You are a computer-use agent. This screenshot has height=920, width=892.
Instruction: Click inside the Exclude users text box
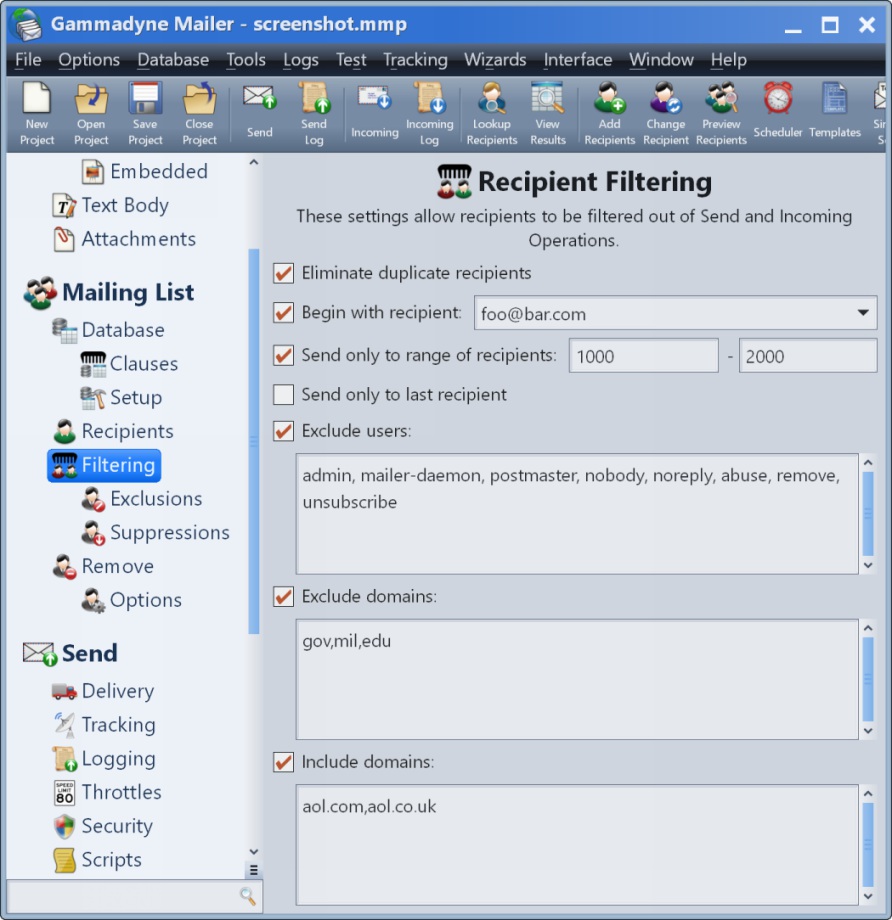coord(577,514)
